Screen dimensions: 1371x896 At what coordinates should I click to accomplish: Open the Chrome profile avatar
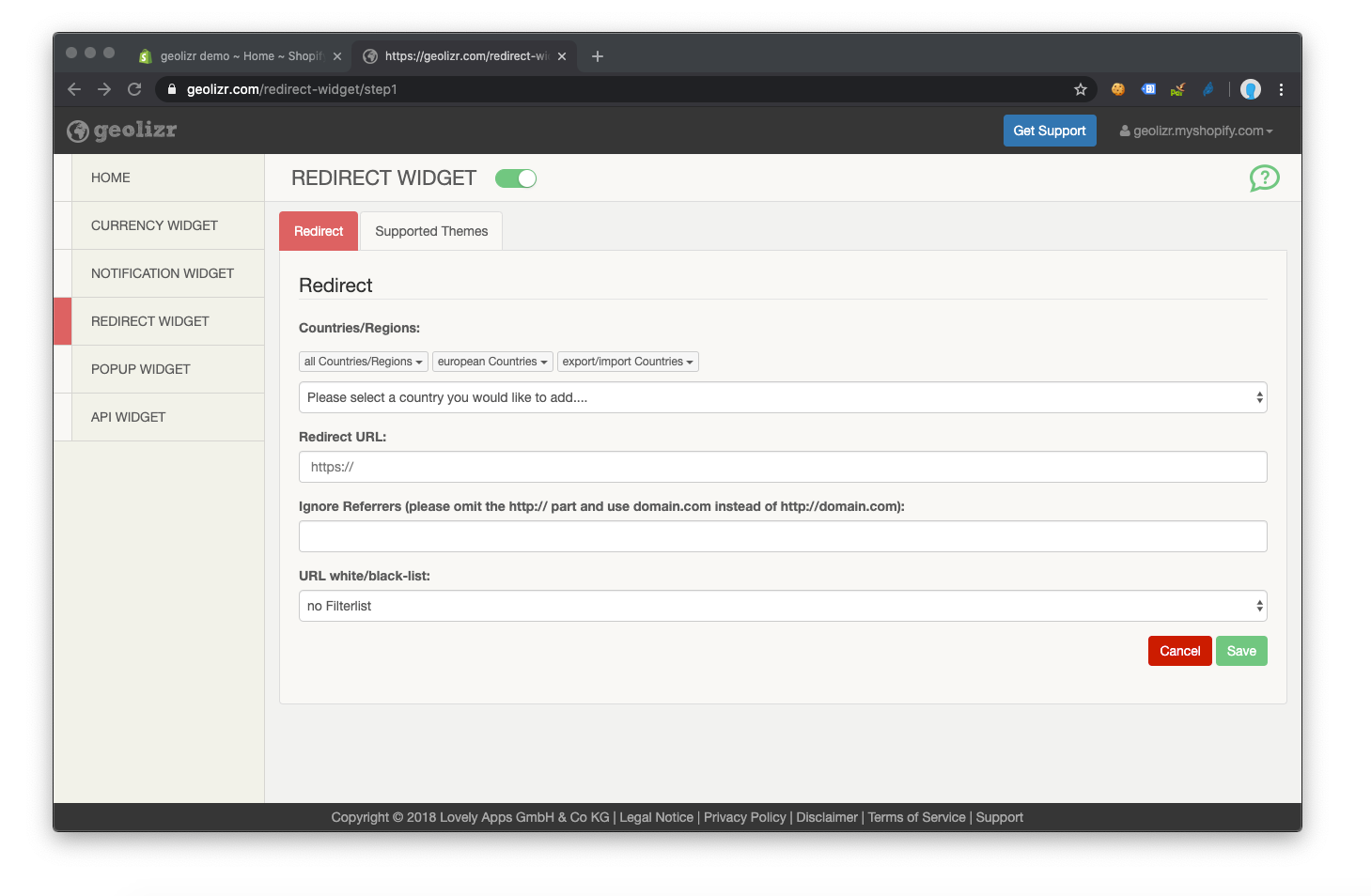pos(1251,89)
